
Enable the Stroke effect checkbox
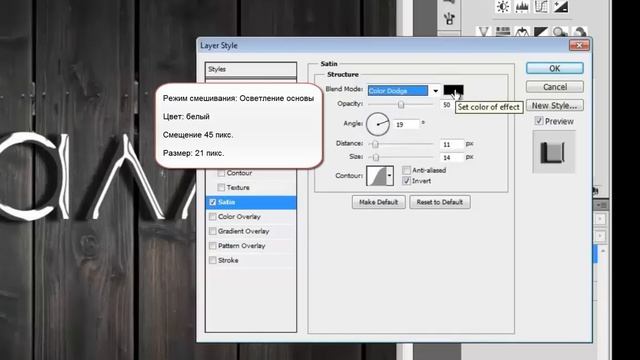(213, 260)
